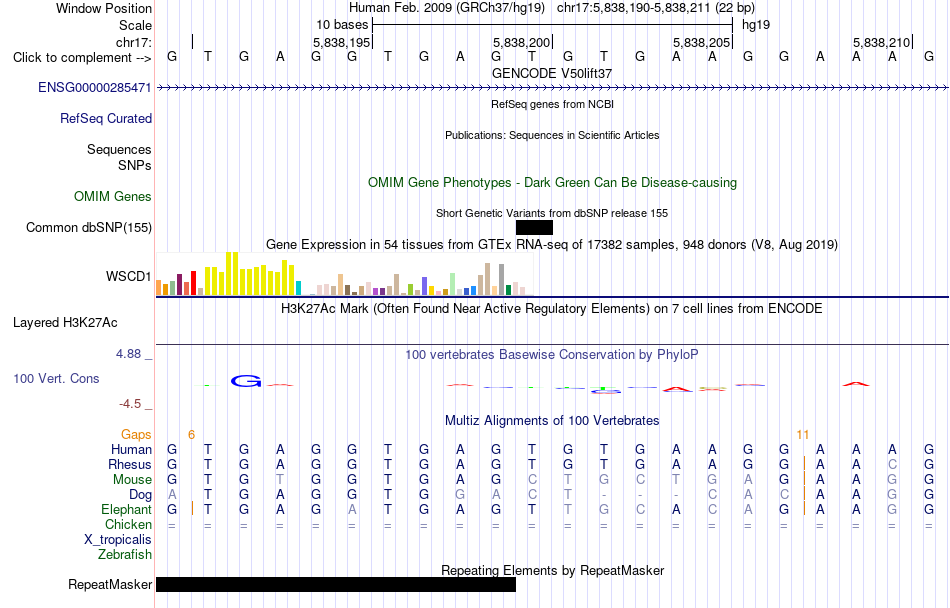The width and height of the screenshot is (950, 608).
Task: Click the 5,838,200 position label
Action: (x=521, y=42)
